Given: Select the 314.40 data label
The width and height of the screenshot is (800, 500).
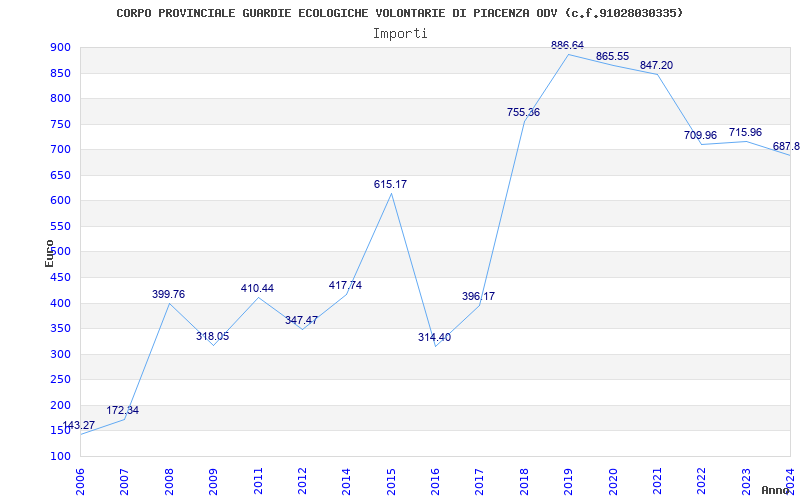Looking at the screenshot, I should [x=434, y=337].
